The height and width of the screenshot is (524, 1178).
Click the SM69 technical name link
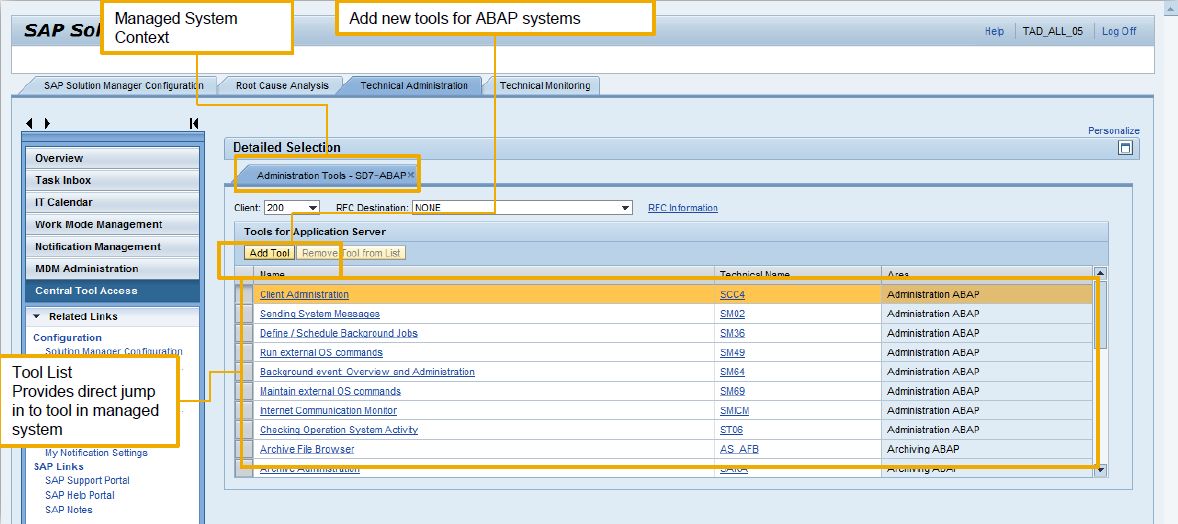(732, 391)
